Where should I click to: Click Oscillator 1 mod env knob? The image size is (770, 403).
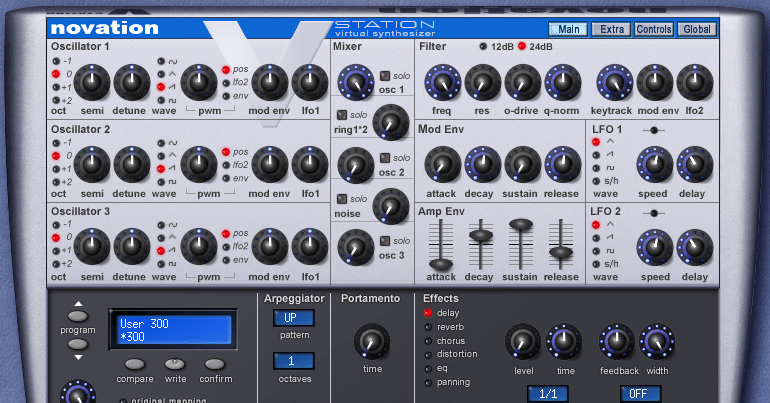point(270,82)
